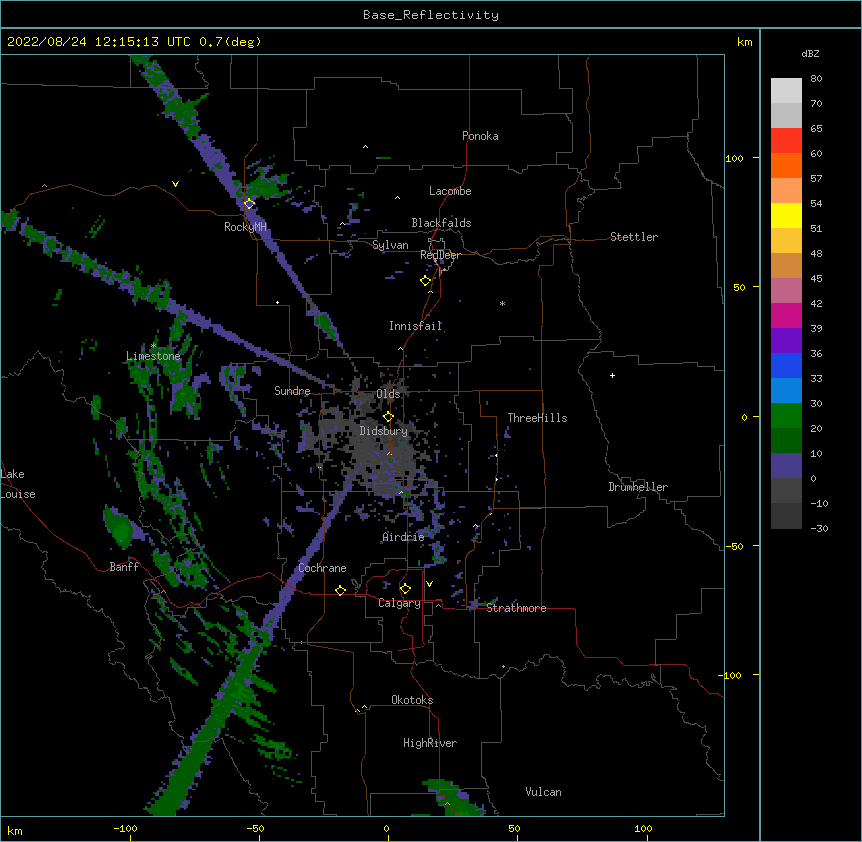Select the light gray 80-70 dBZ legend swatch
Image resolution: width=862 pixels, height=842 pixels.
coord(786,91)
